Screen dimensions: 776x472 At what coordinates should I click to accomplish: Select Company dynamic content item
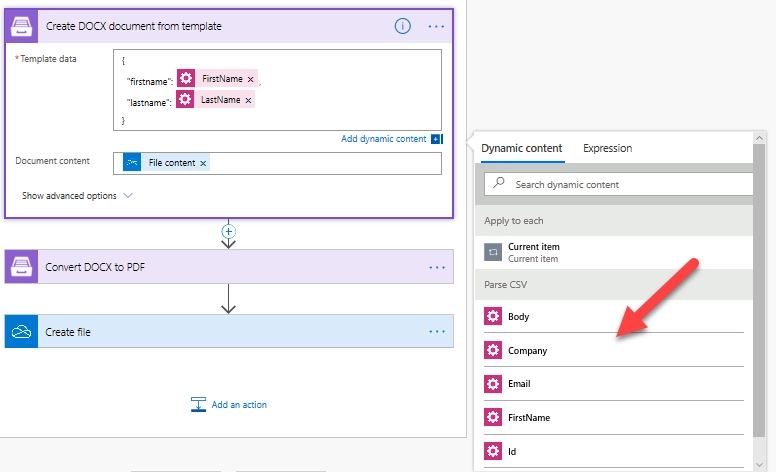pyautogui.click(x=614, y=350)
